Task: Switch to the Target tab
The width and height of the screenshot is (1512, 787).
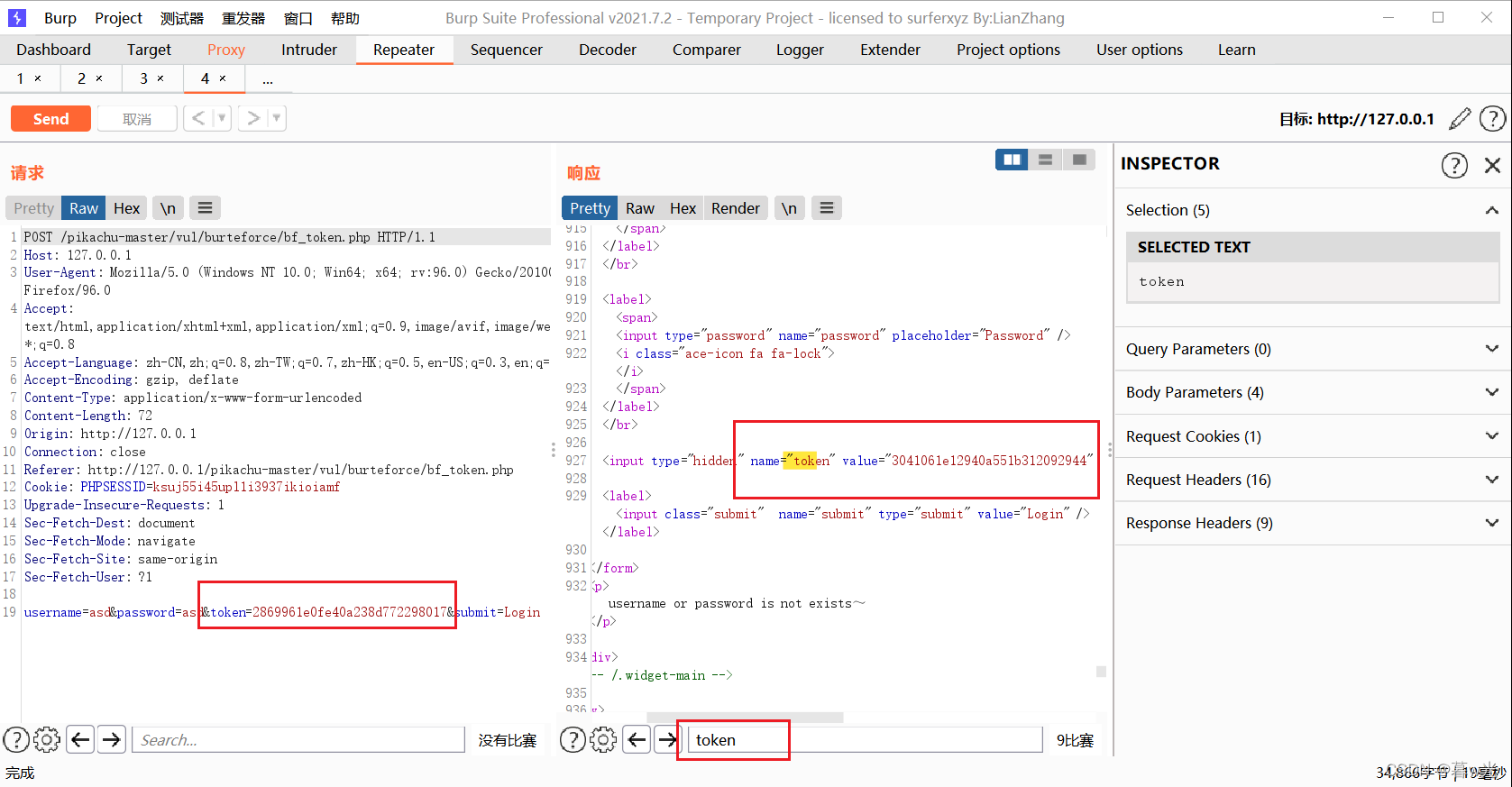Action: point(149,50)
